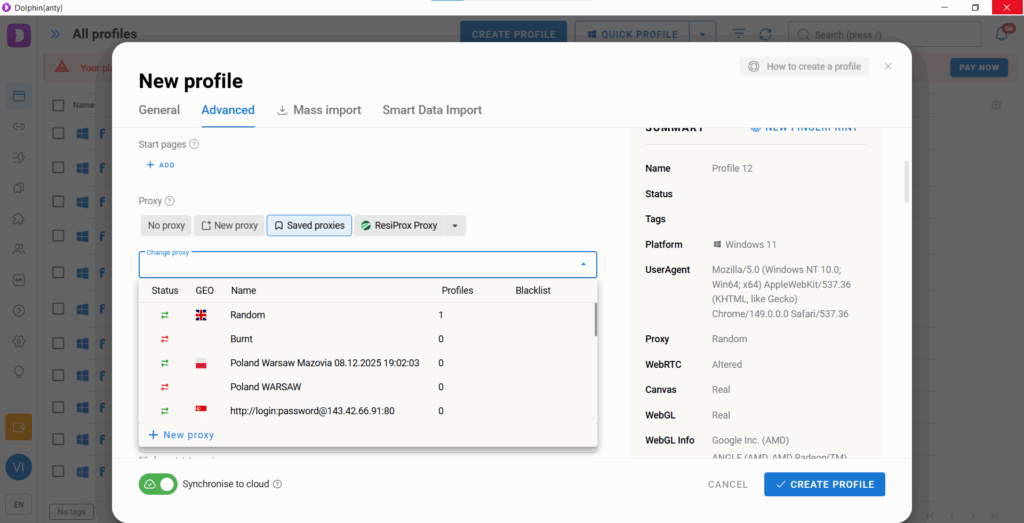Viewport: 1024px width, 523px height.
Task: Click QUICK PROFILE in the top bar
Action: coord(632,34)
